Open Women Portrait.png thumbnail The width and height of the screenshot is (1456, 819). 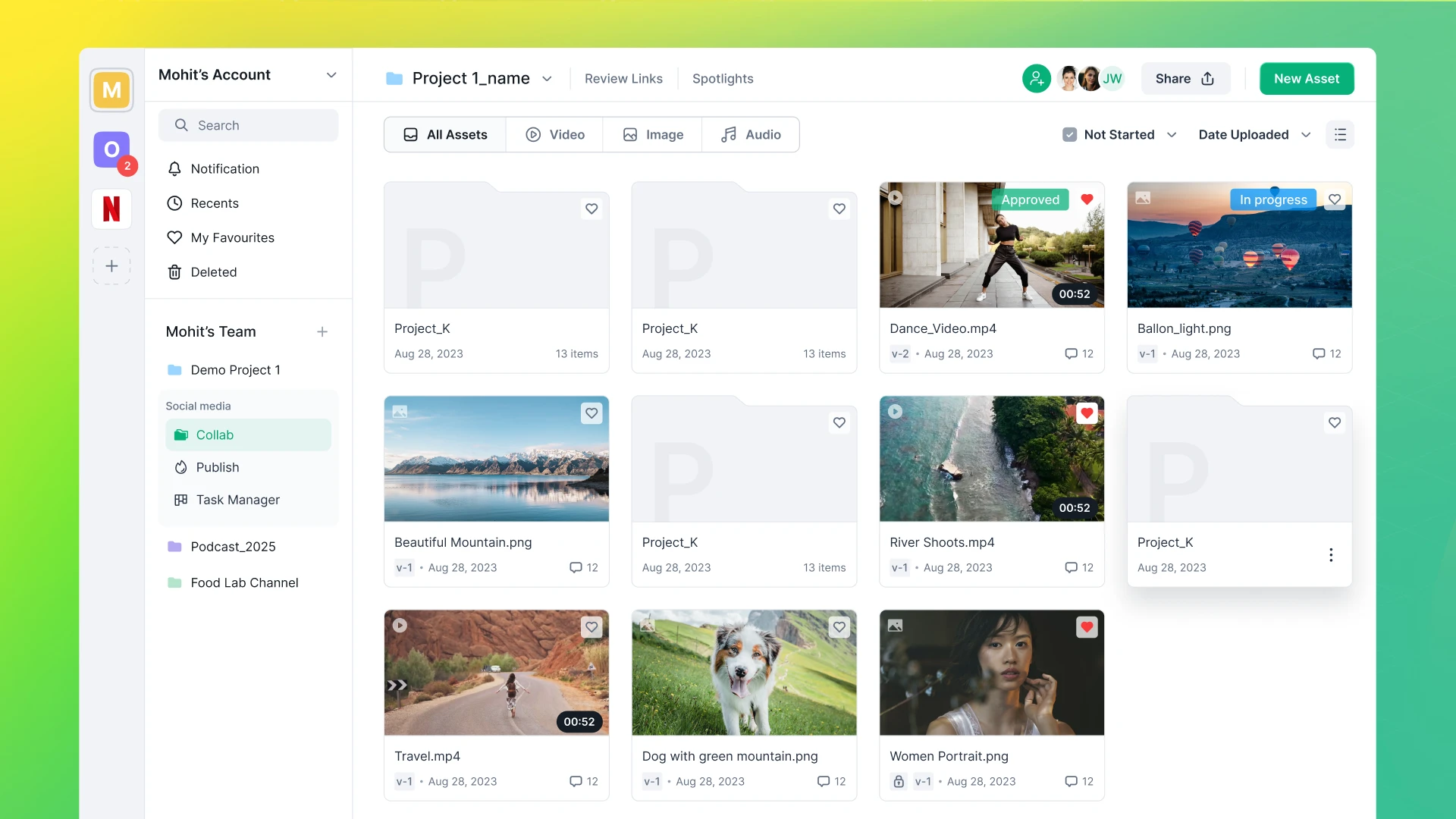tap(991, 673)
